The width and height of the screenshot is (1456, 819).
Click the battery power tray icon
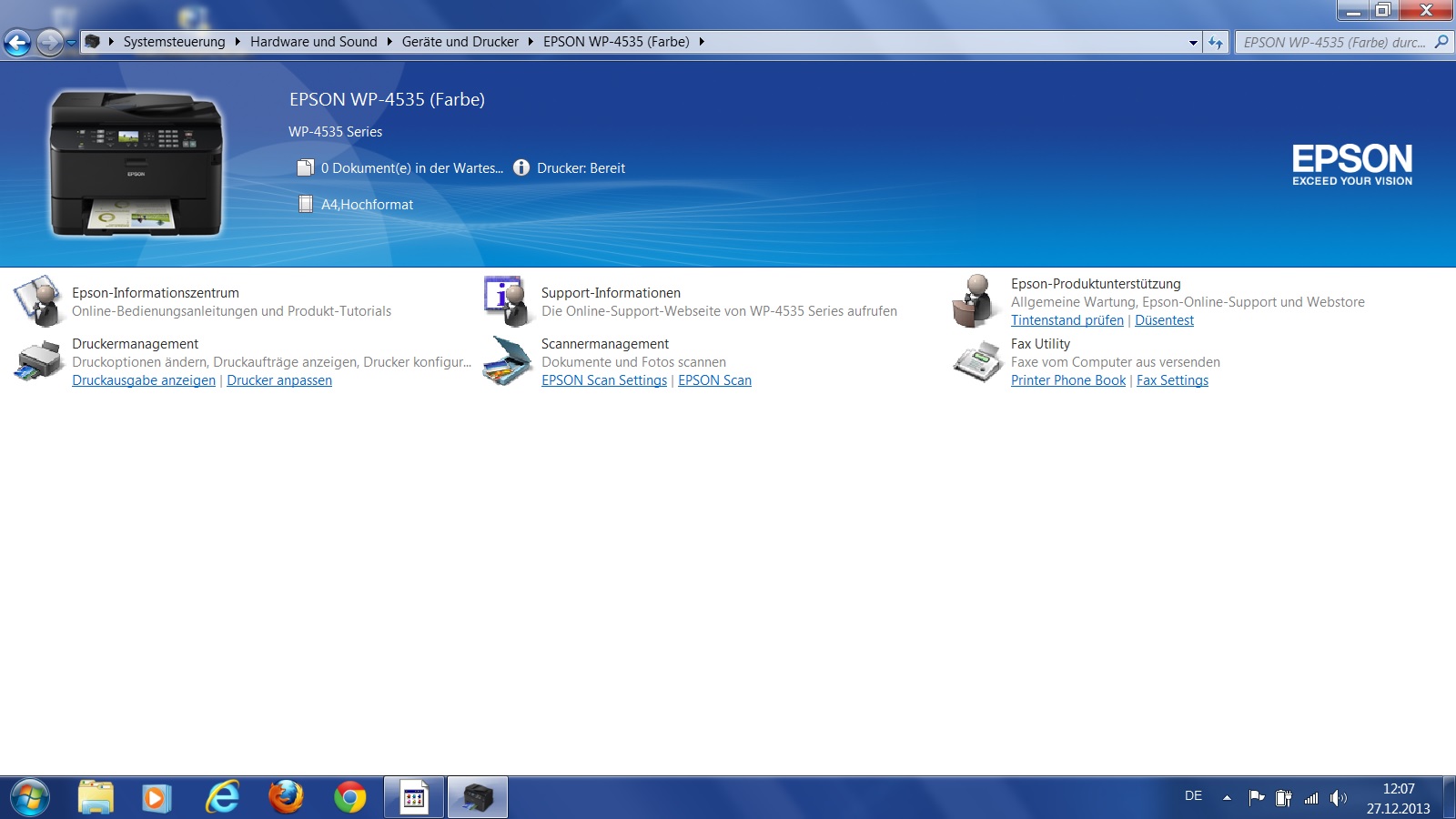(1283, 798)
